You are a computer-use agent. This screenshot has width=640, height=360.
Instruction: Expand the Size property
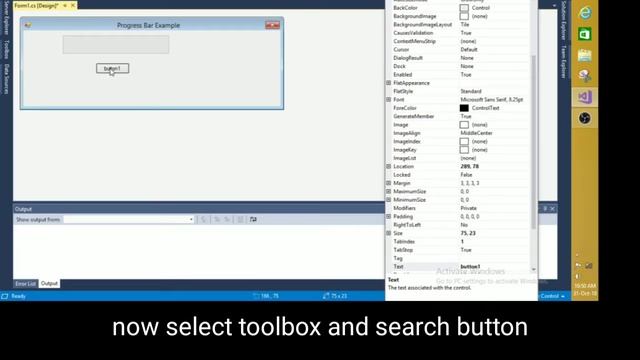[x=389, y=233]
